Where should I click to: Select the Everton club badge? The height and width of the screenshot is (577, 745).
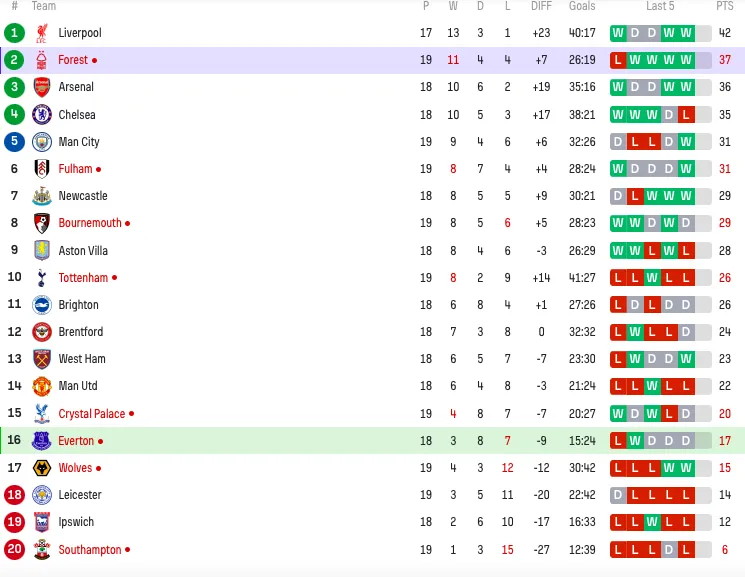click(x=42, y=441)
